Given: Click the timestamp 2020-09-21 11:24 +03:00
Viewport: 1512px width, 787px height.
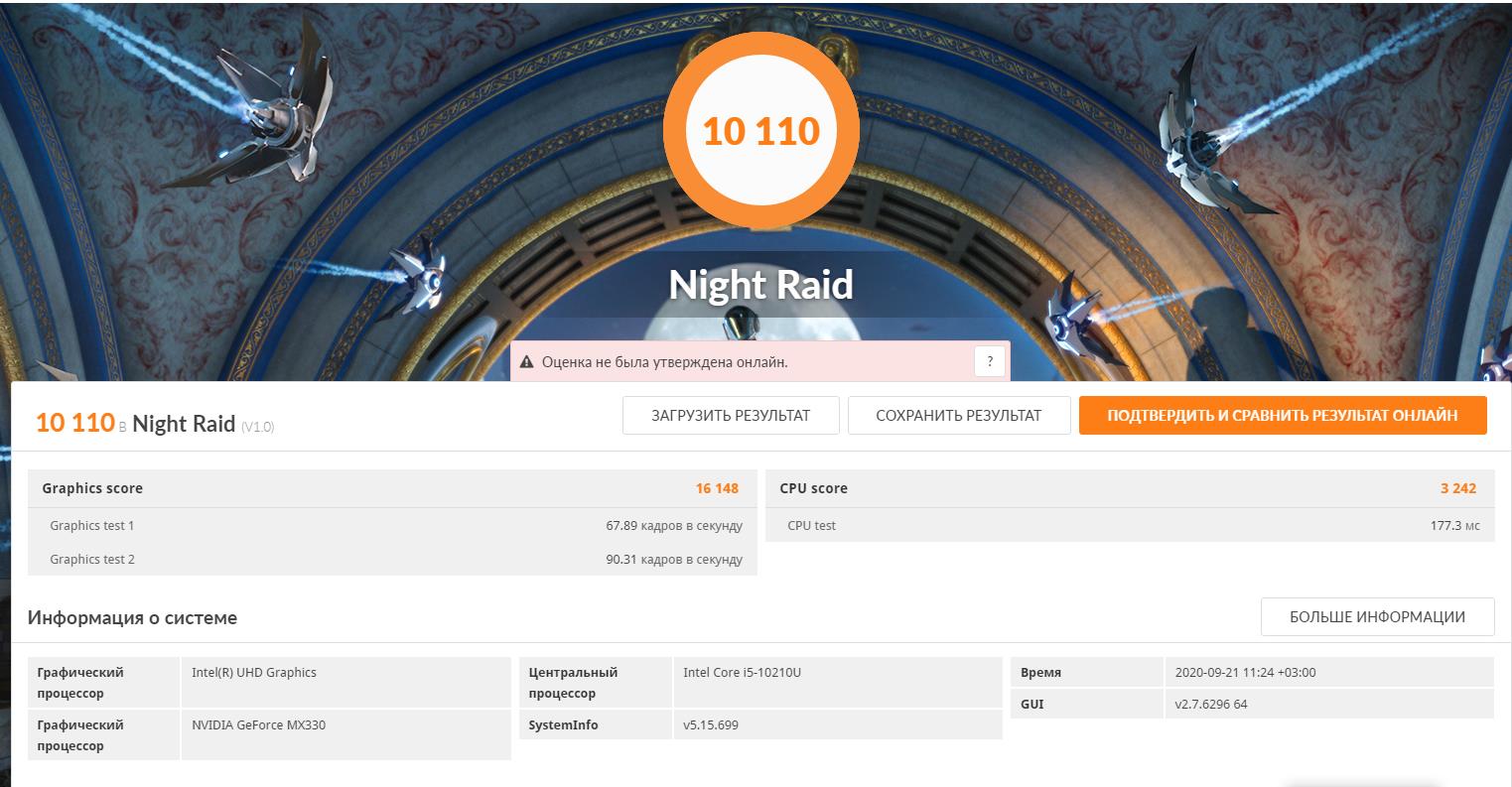Looking at the screenshot, I should [x=1244, y=672].
